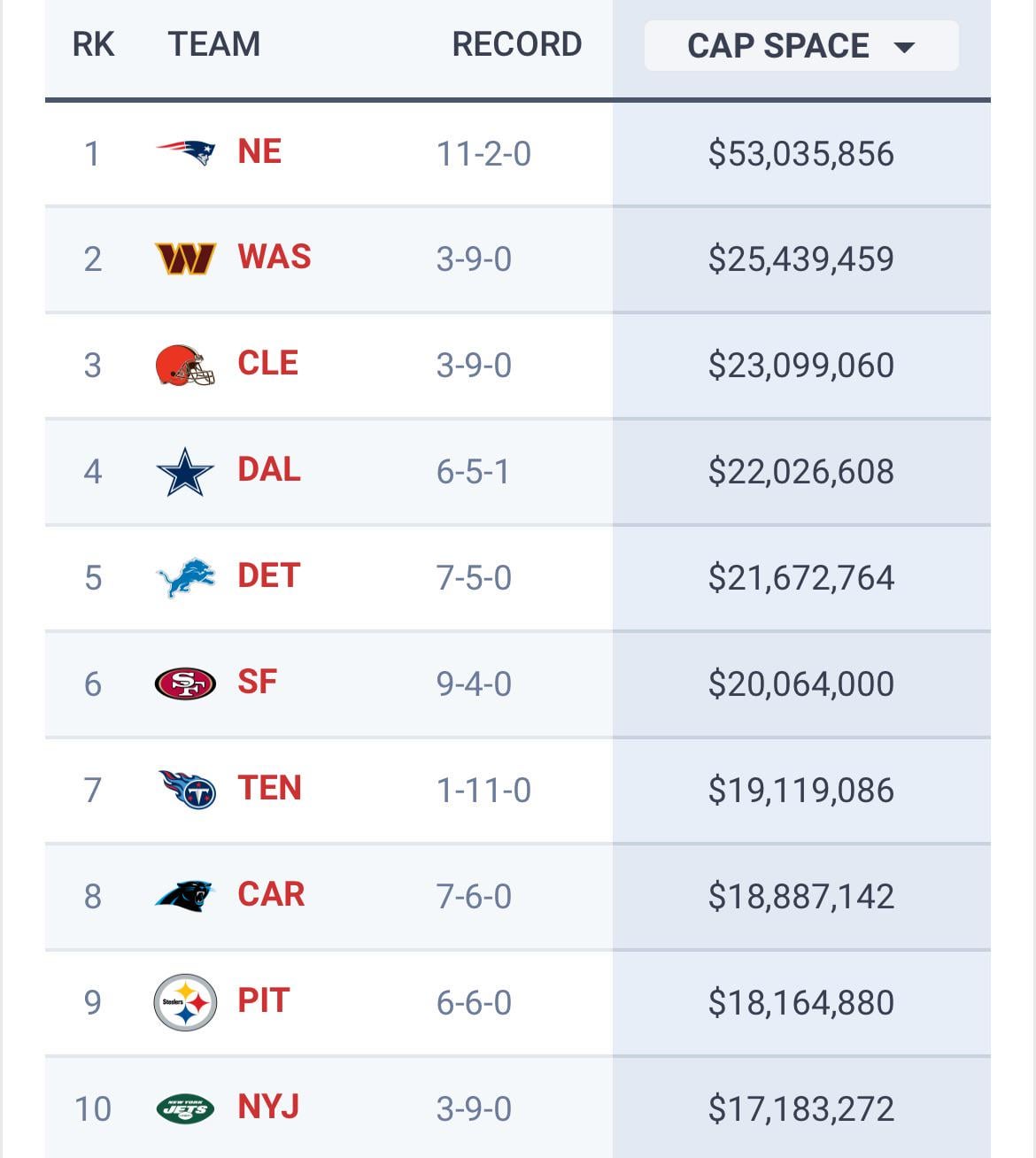
Task: Sort by the TEAM column header
Action: pyautogui.click(x=214, y=44)
